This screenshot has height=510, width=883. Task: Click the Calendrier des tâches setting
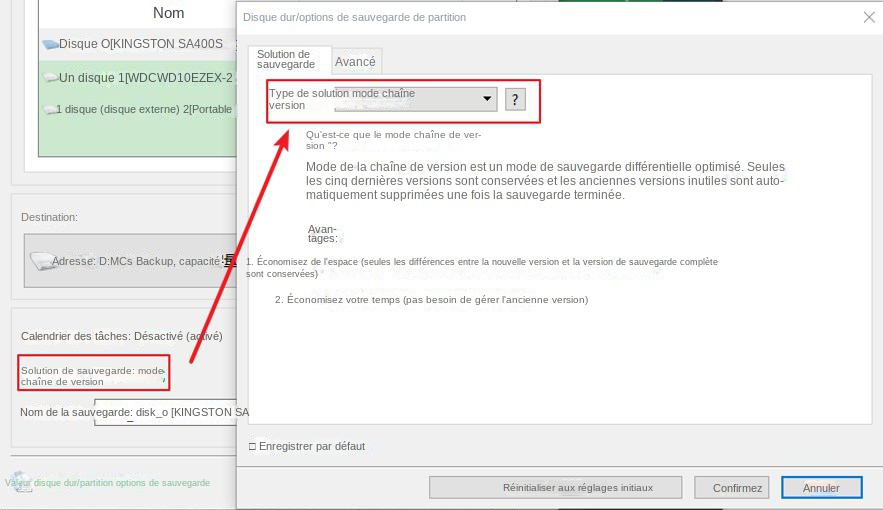(x=121, y=336)
